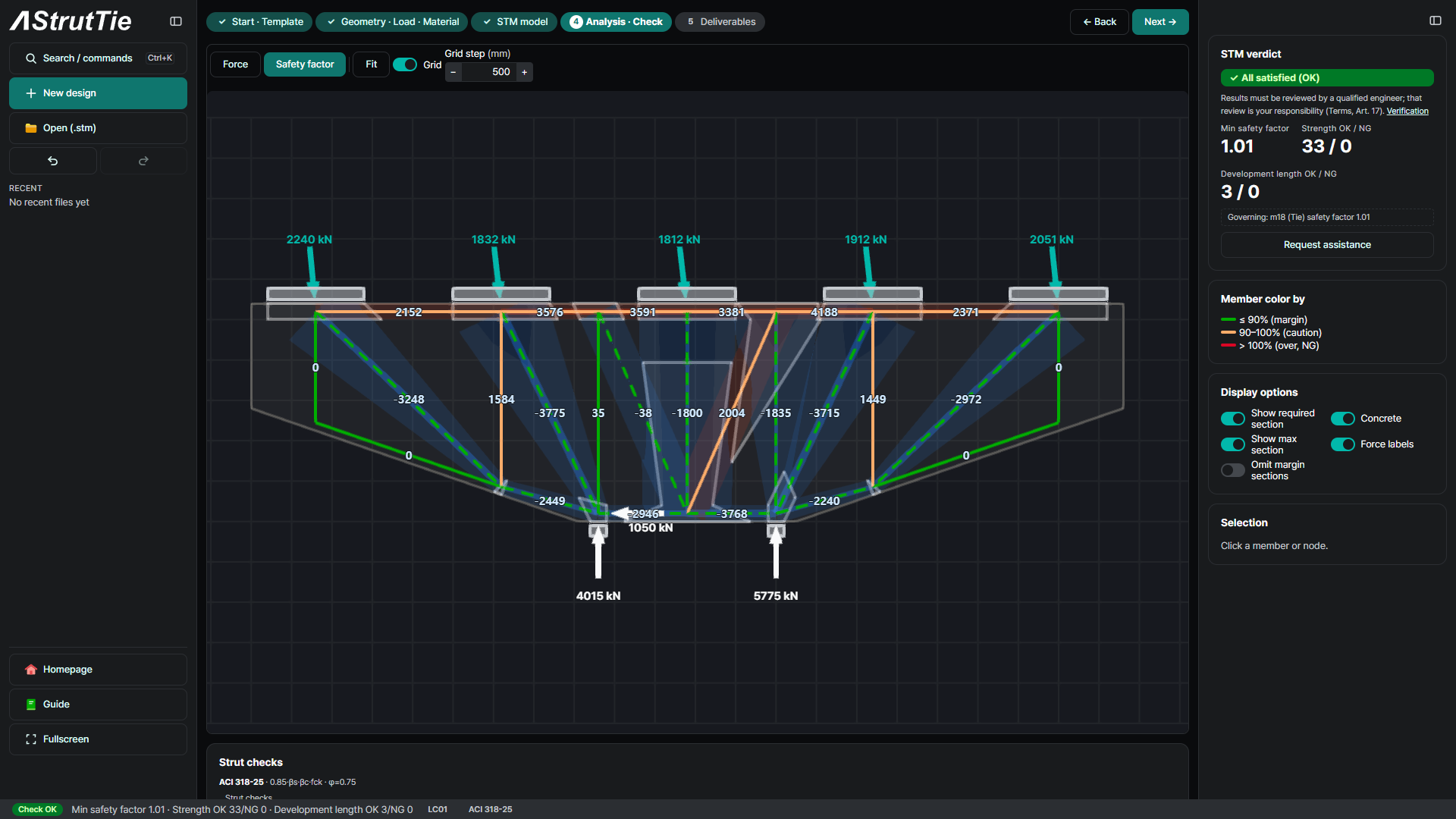Select the tie labeled 1584
The width and height of the screenshot is (1456, 819).
tap(501, 400)
